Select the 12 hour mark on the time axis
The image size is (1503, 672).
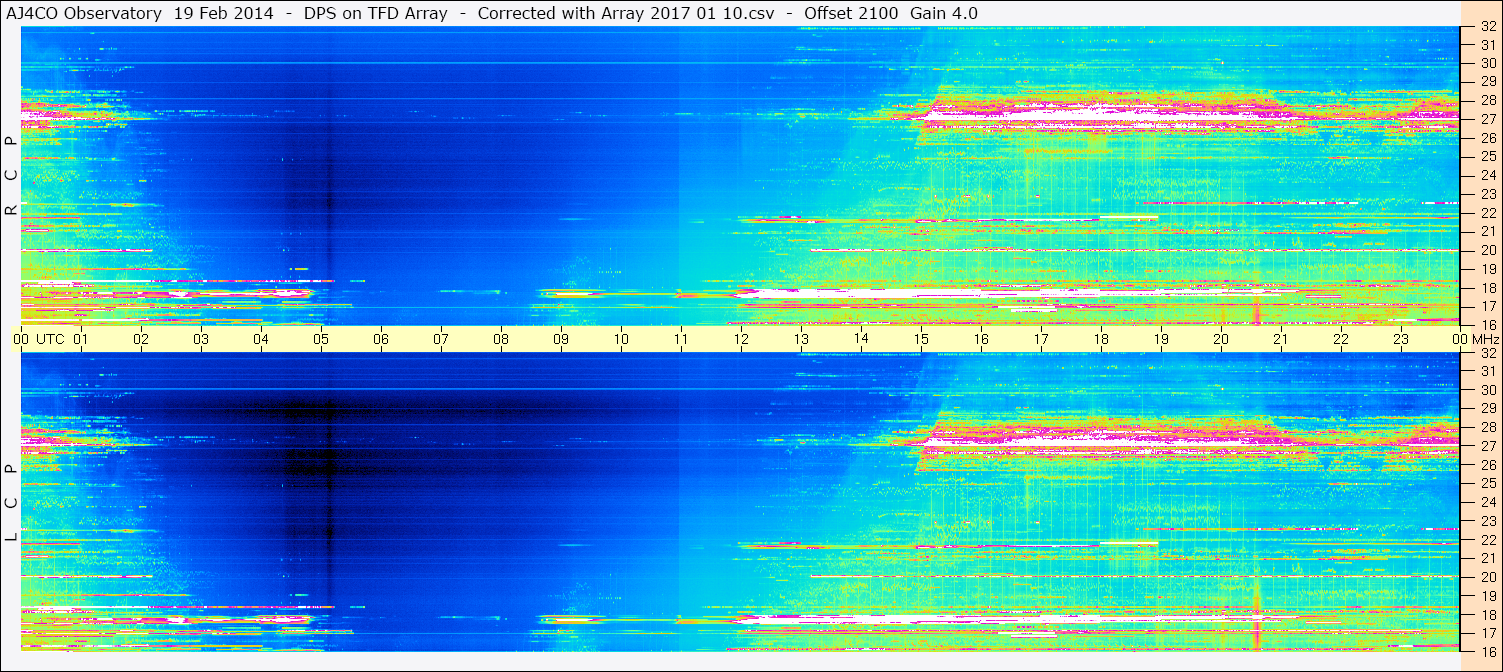[741, 339]
